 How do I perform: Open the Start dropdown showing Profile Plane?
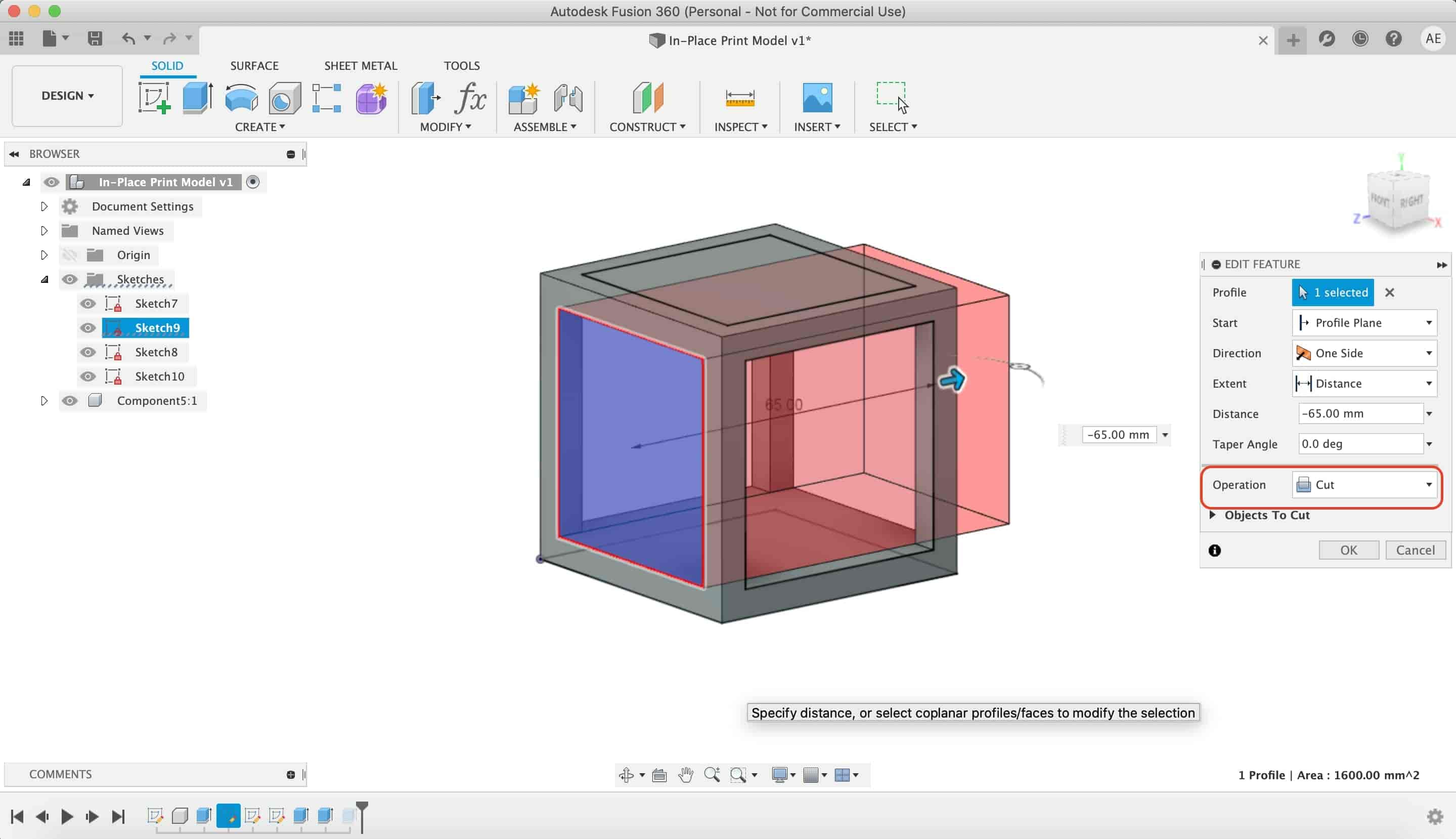coord(1364,323)
